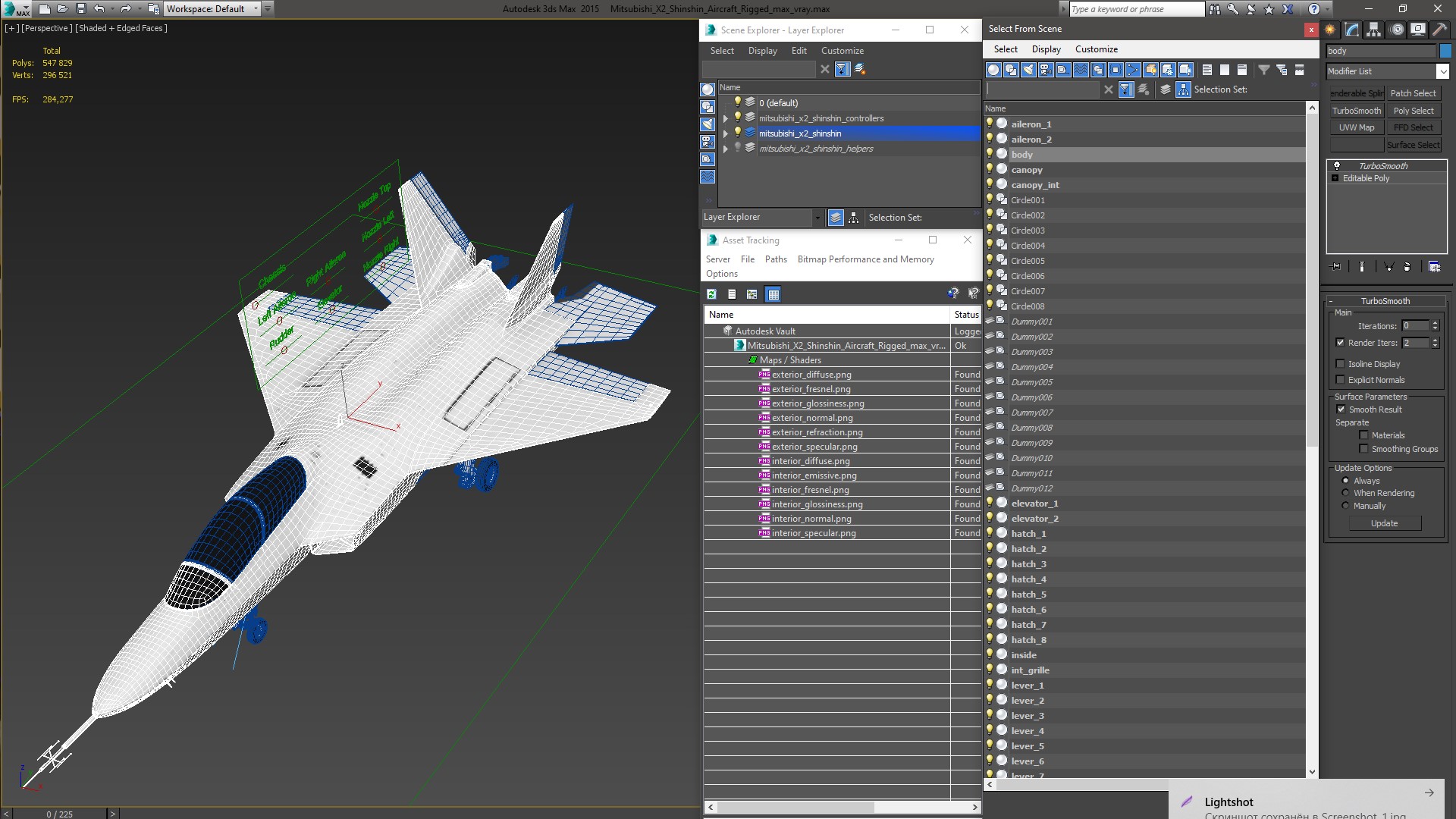Click Configure Modifier Sets icon below modifier stack
Image resolution: width=1456 pixels, height=819 pixels.
pyautogui.click(x=1434, y=267)
